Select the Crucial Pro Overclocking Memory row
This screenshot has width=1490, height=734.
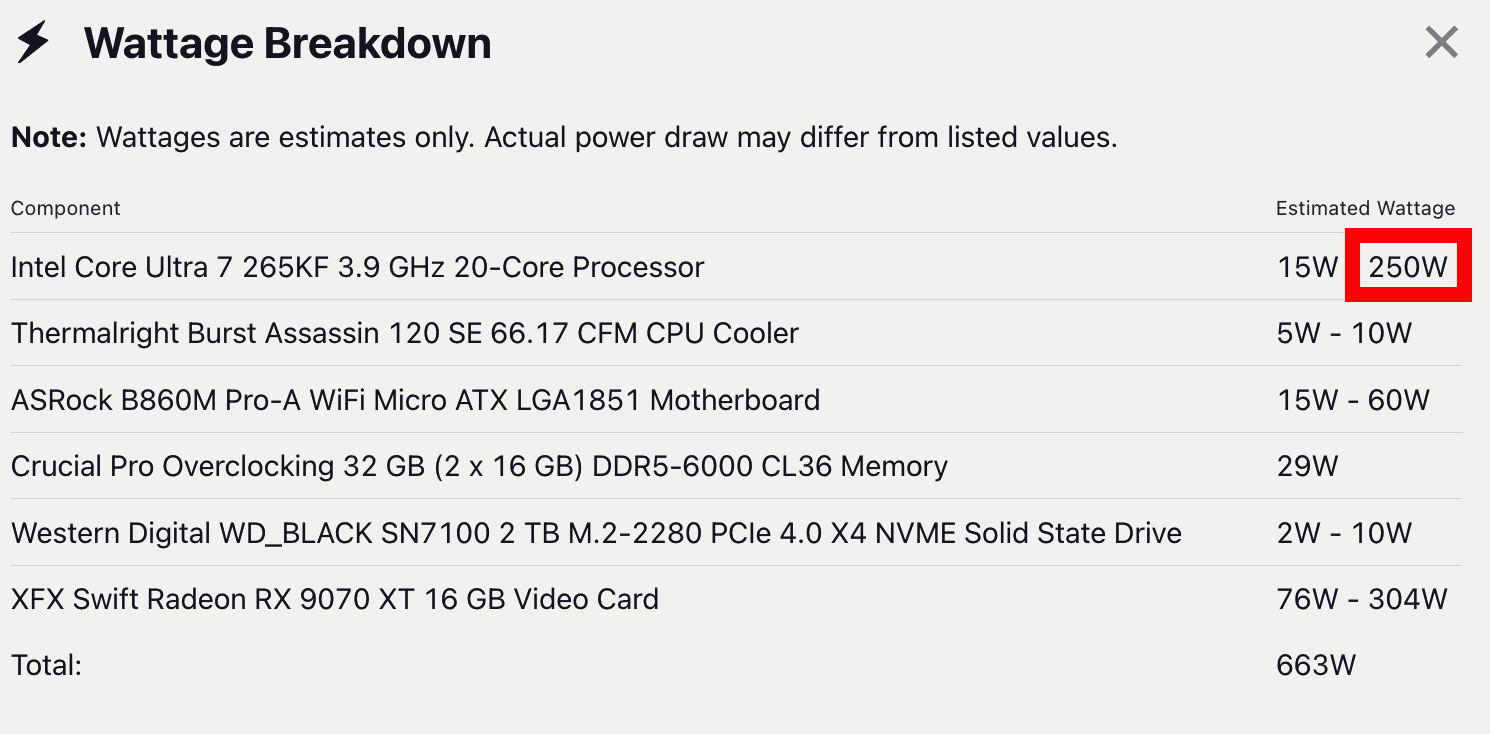pos(479,466)
